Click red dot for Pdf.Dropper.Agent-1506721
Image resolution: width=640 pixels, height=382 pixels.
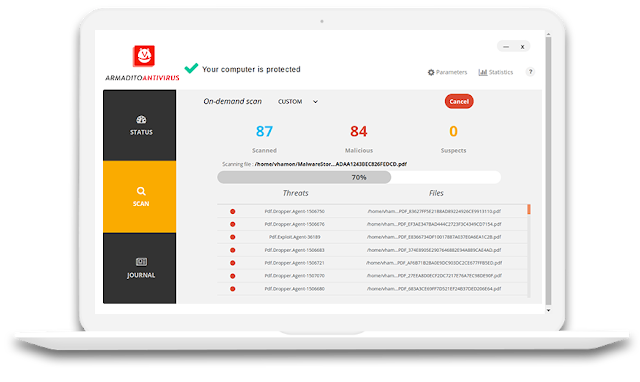click(x=233, y=263)
